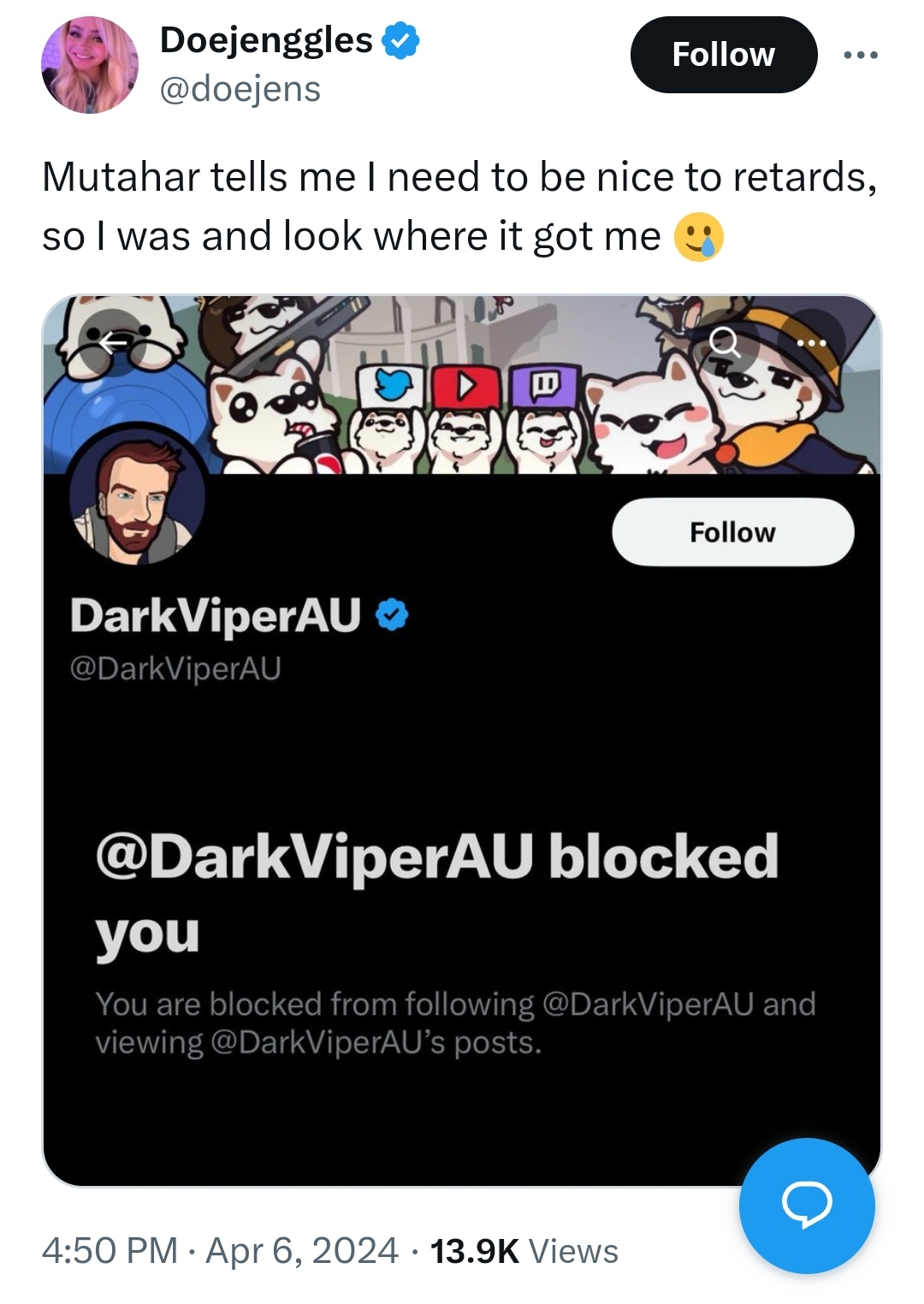Follow the Doejenggles account
The height and width of the screenshot is (1304, 924).
(x=724, y=55)
